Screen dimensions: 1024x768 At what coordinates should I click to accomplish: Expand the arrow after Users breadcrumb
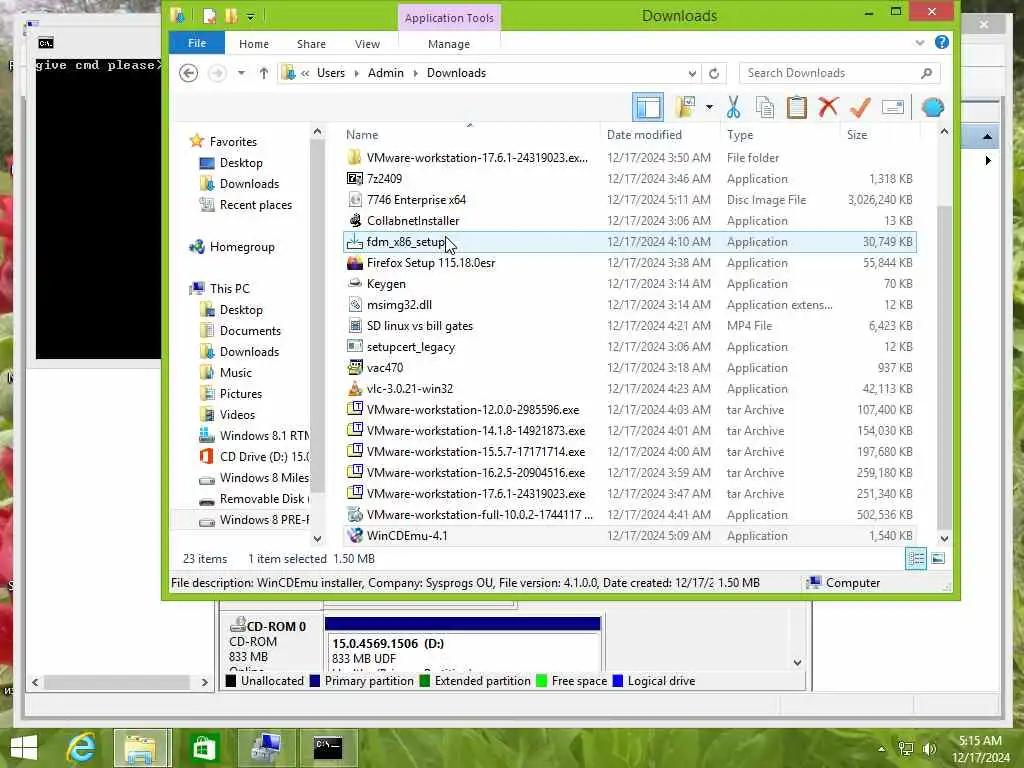click(357, 73)
